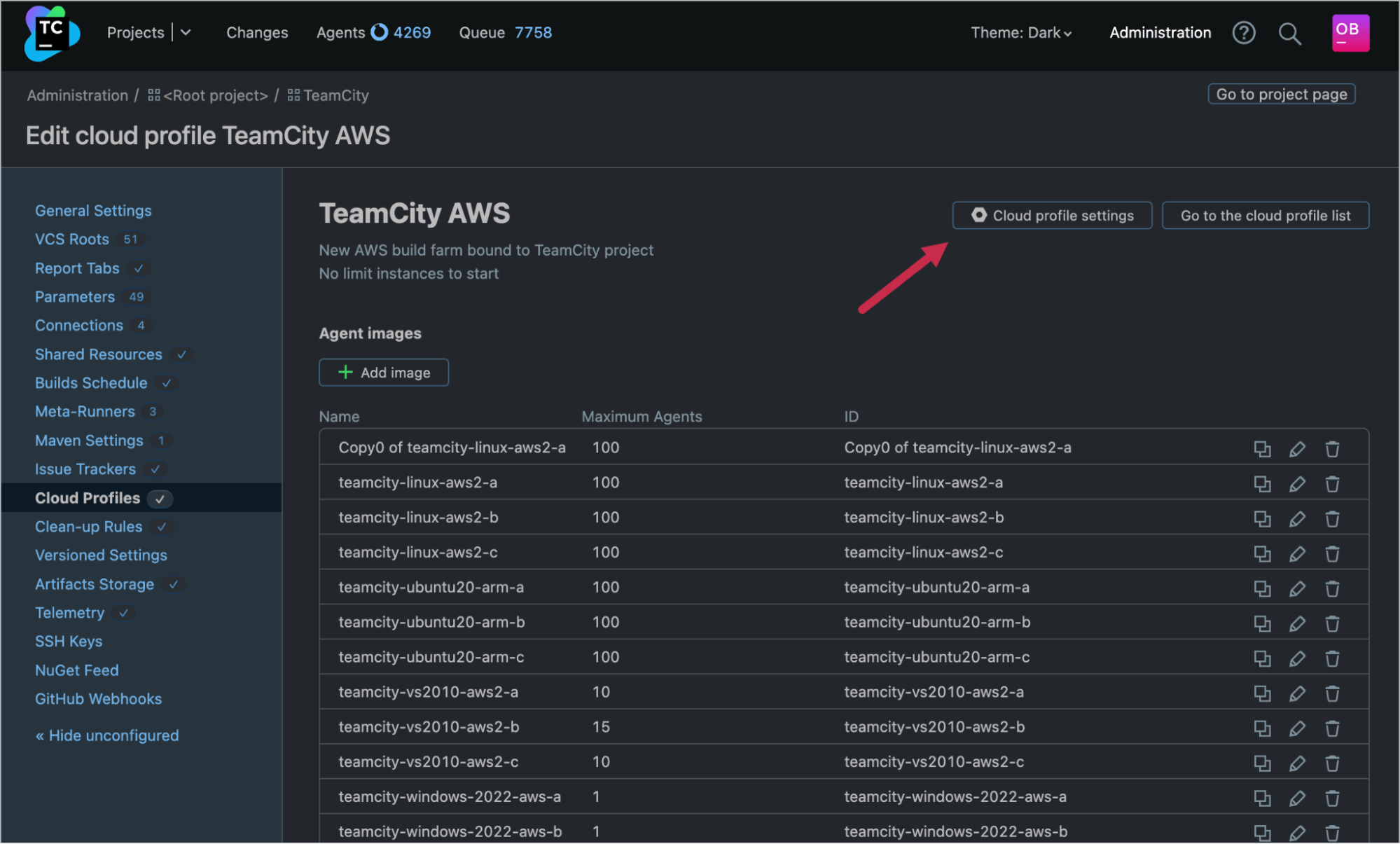
Task: Open VCS Roots in sidebar
Action: tap(72, 240)
